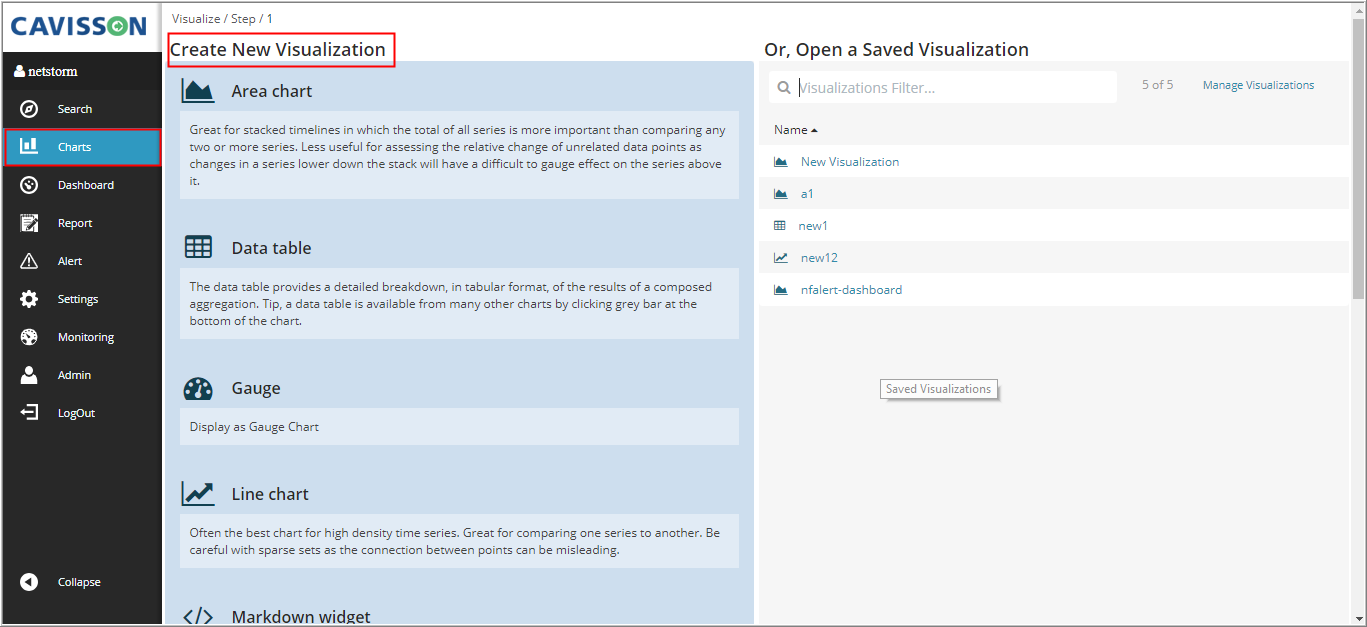Click 'Or, Open a Saved Visualization' heading
This screenshot has width=1367, height=627.
coord(896,49)
